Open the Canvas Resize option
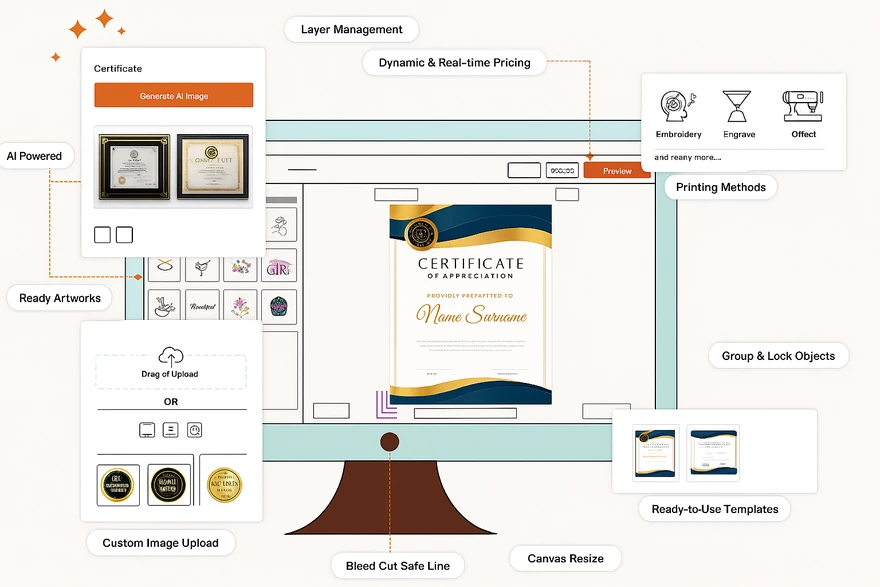Image resolution: width=880 pixels, height=587 pixels. click(565, 558)
